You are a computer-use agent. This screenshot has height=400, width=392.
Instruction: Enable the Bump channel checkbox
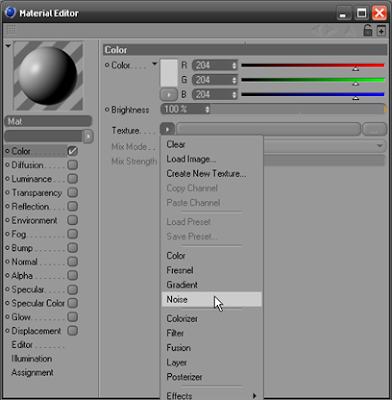(x=73, y=248)
